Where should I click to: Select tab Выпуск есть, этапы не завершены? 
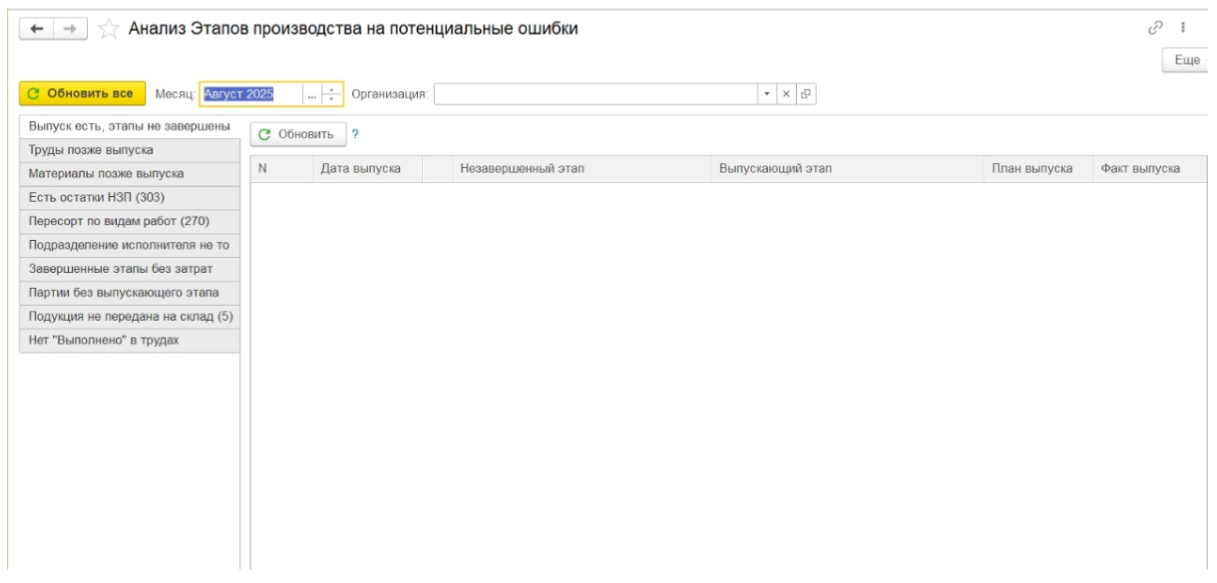click(x=130, y=127)
